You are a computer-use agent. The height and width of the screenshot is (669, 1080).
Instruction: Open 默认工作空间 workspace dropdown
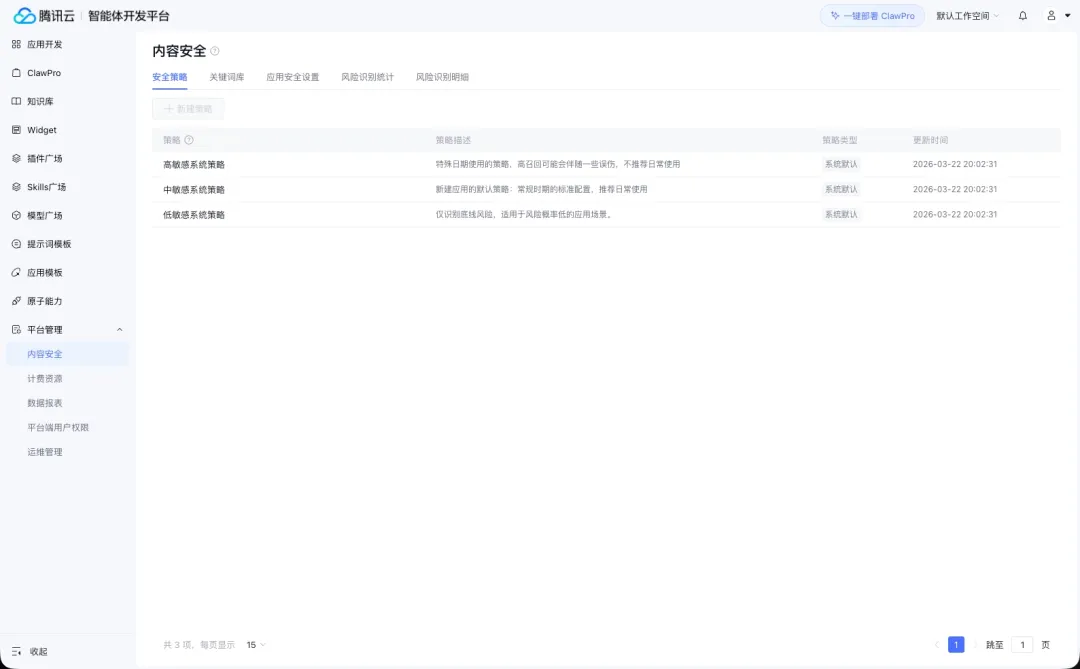point(967,16)
